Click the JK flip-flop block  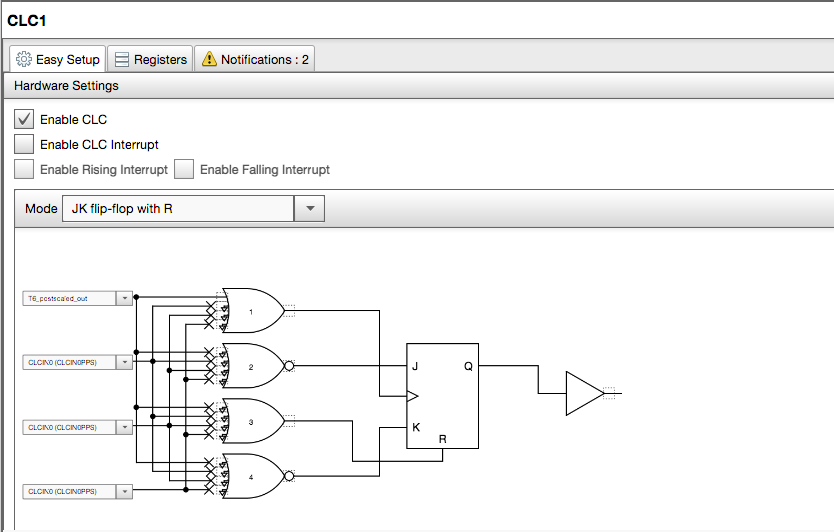pos(441,396)
